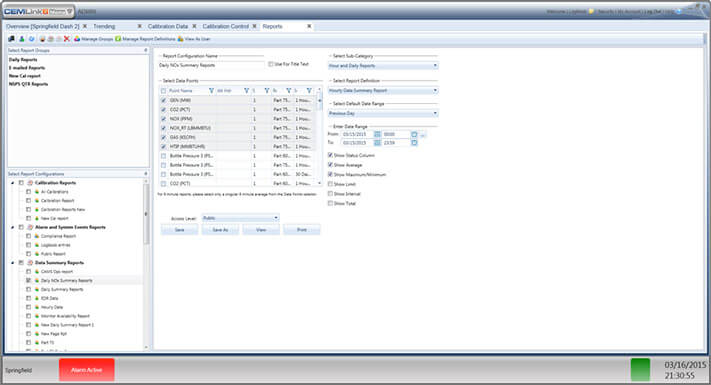Click Data Summary Reports folder icon in tree
The height and width of the screenshot is (385, 711).
[x=30, y=263]
